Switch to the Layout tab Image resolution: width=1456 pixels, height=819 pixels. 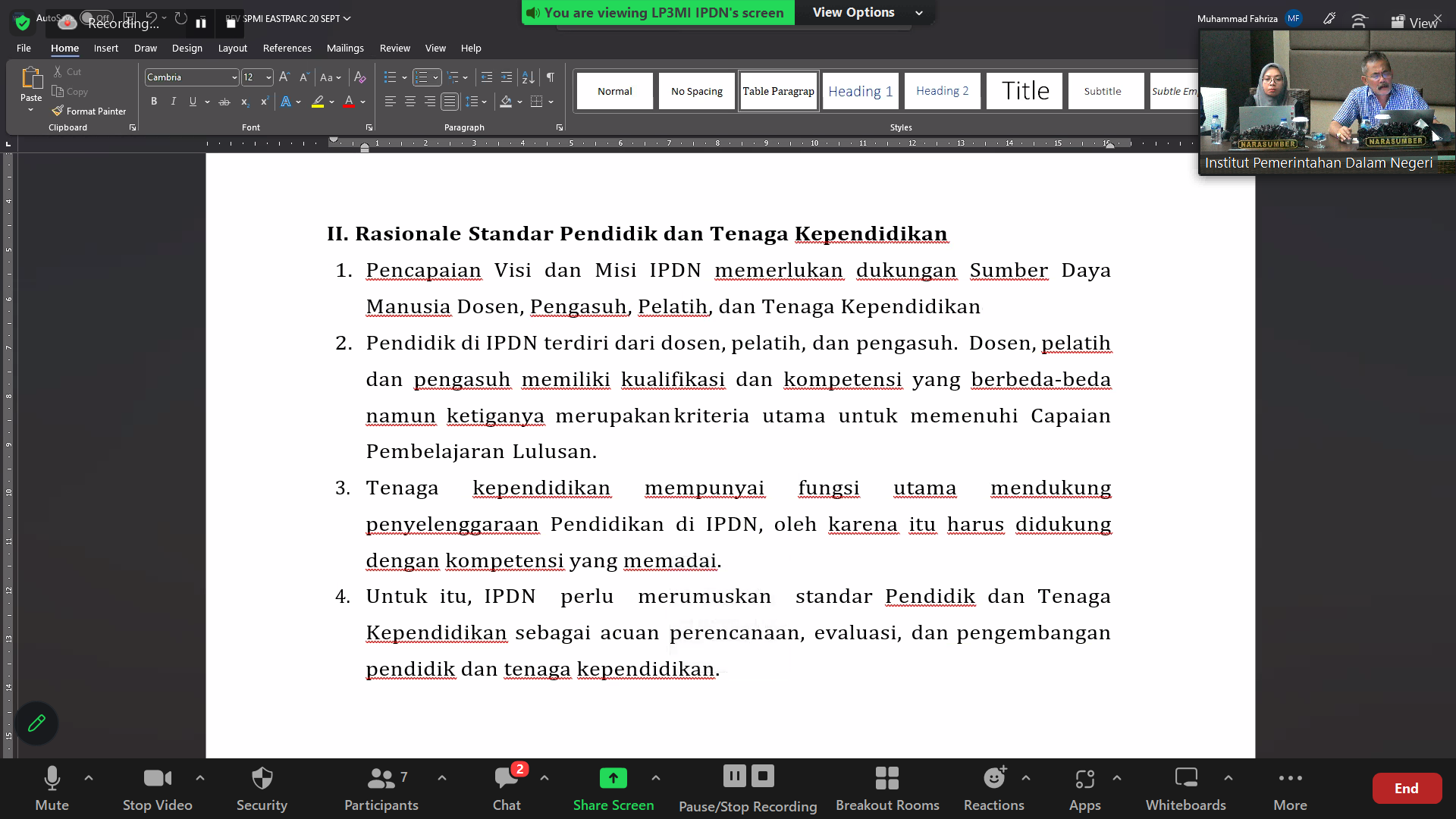(x=232, y=48)
